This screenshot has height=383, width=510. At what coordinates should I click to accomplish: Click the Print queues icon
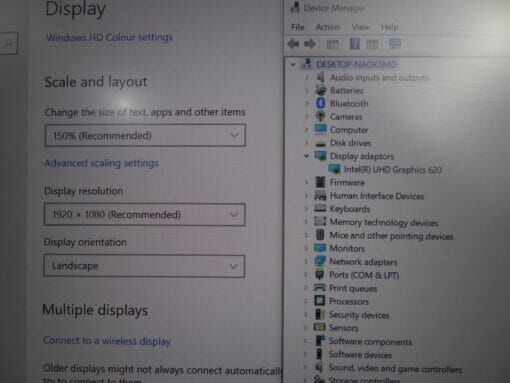point(320,288)
